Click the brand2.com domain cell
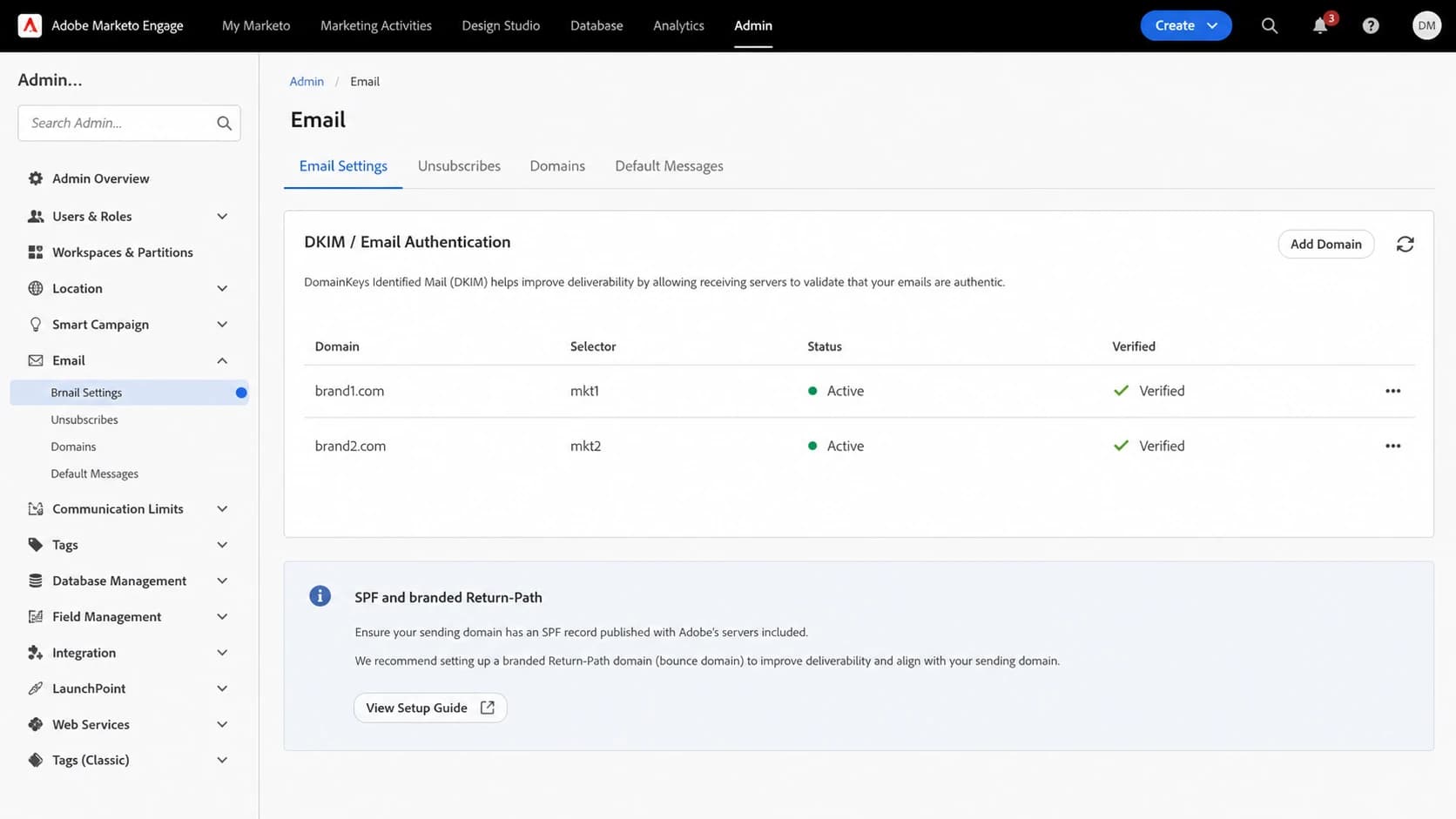The image size is (1456, 819). (350, 446)
